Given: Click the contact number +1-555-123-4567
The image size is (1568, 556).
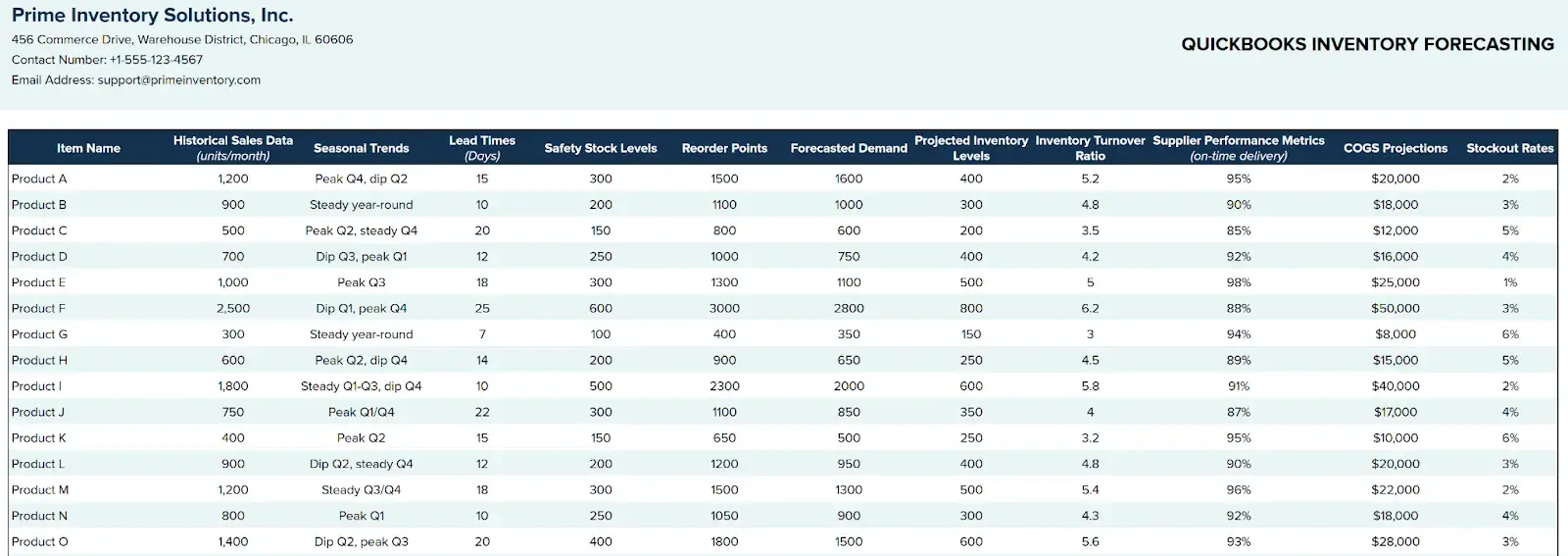Looking at the screenshot, I should (x=156, y=60).
